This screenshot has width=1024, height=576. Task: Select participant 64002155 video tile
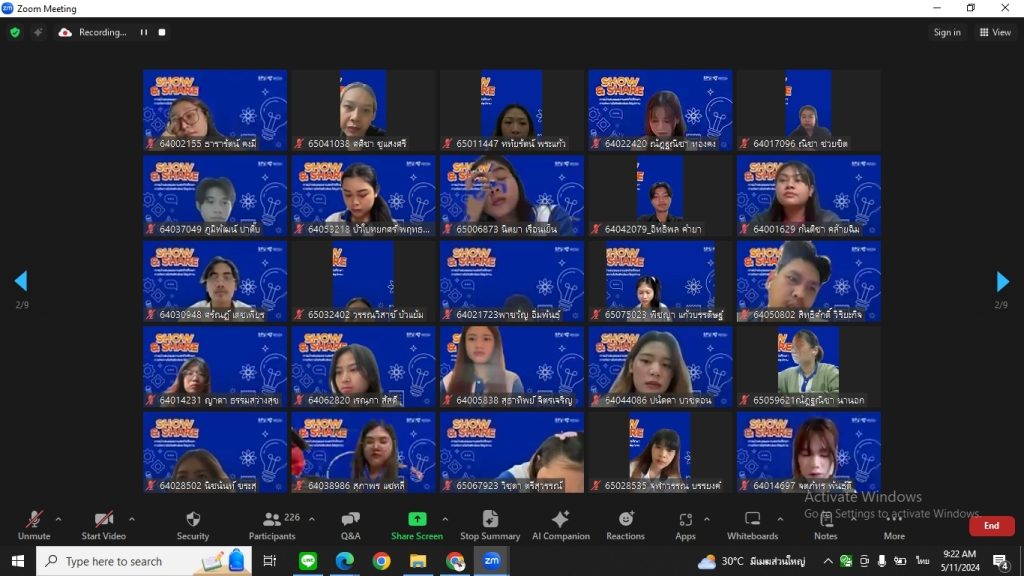(x=215, y=110)
